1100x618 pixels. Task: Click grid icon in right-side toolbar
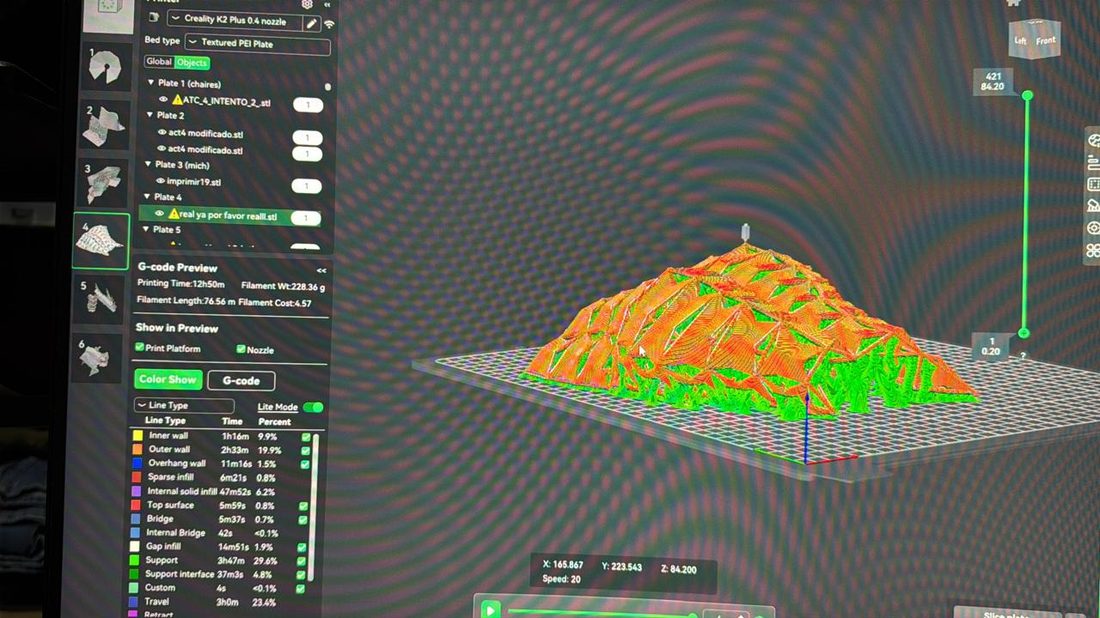1093,184
